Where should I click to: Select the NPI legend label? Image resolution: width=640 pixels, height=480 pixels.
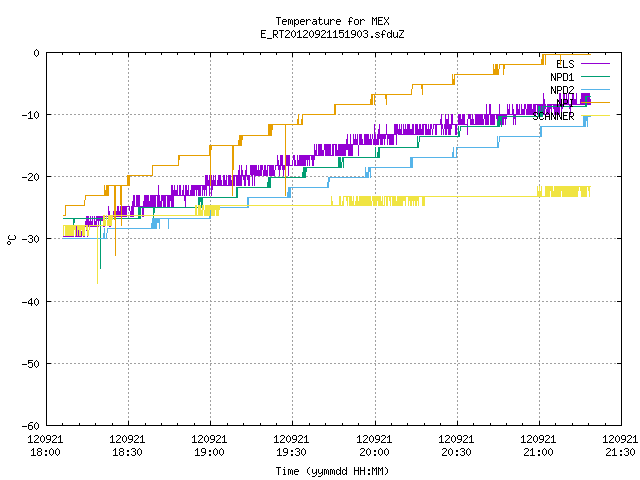(x=565, y=103)
